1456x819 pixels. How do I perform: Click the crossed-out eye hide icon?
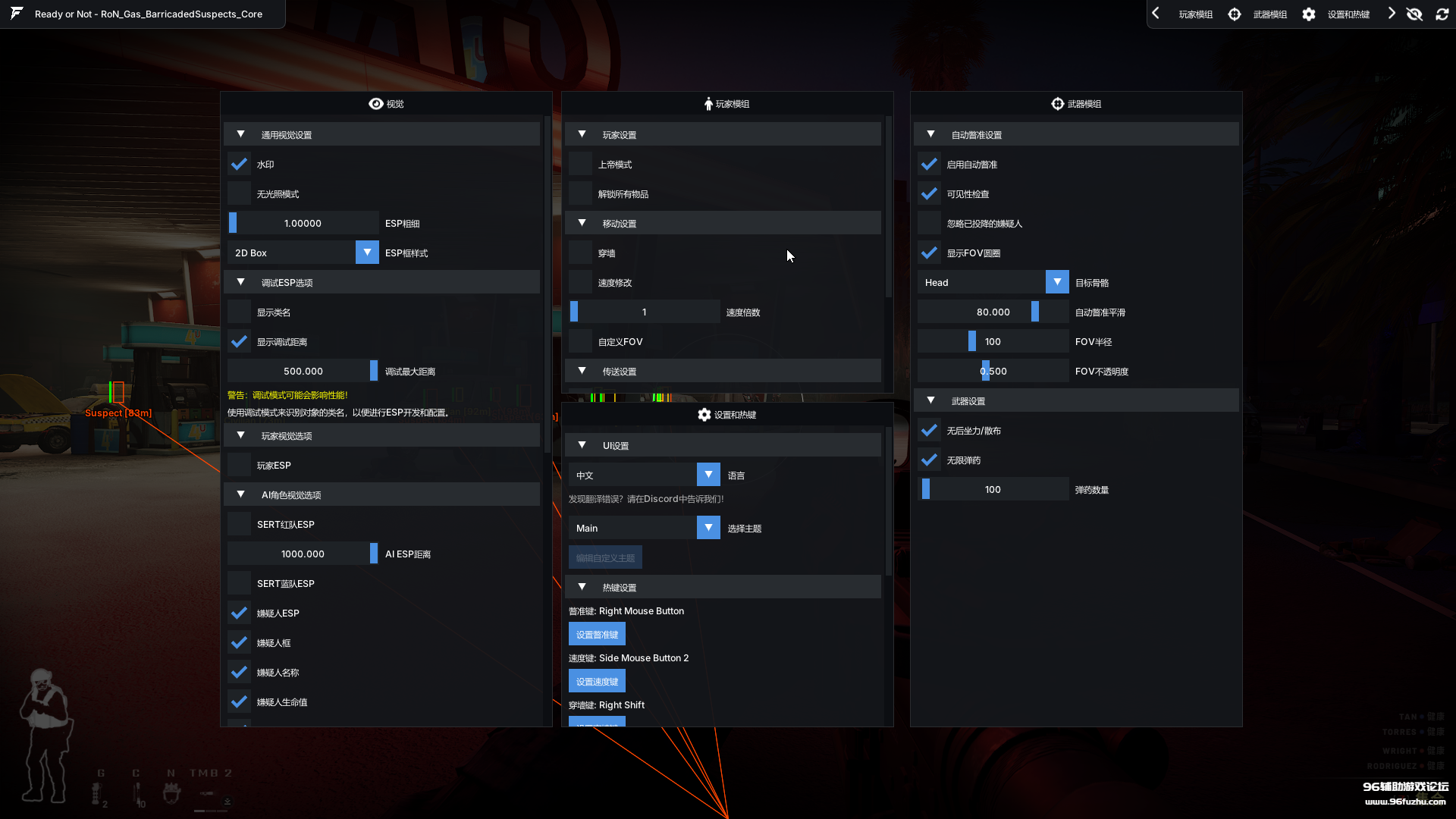(1414, 14)
